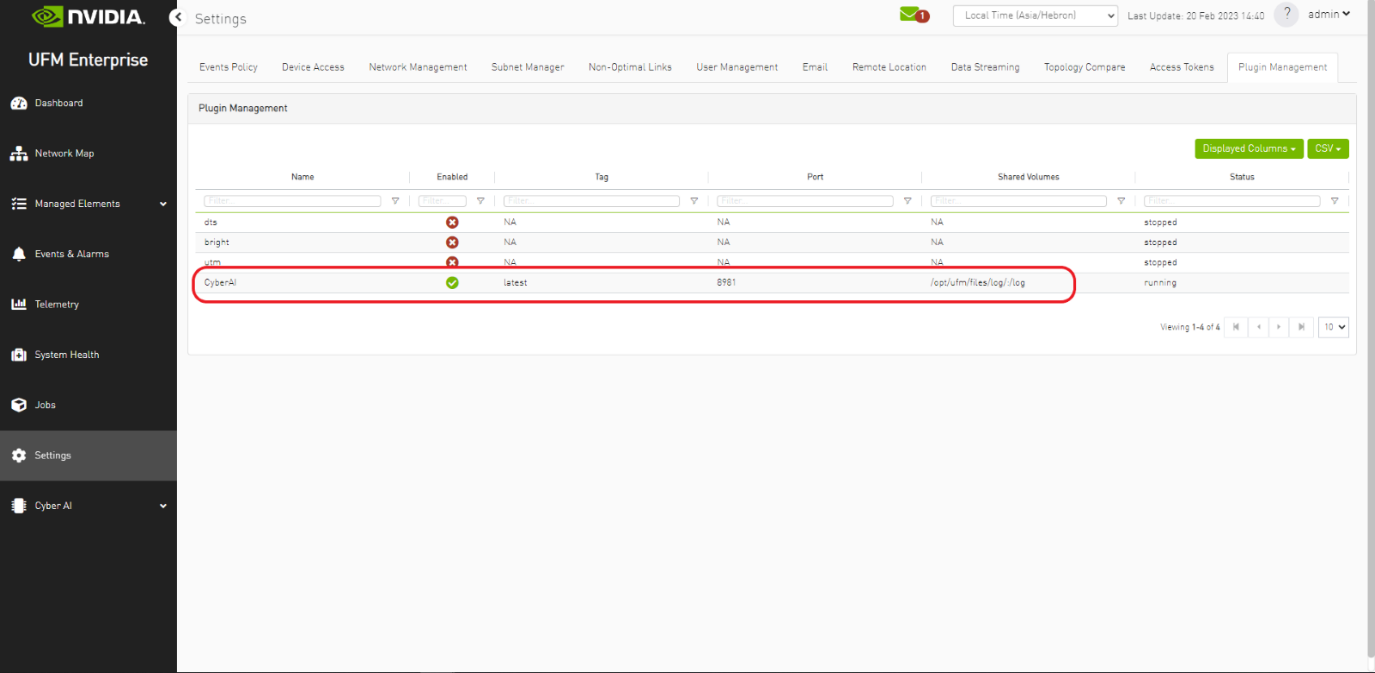Collapse the sidebar using the arrow icon
This screenshot has width=1375, height=673.
(x=177, y=17)
